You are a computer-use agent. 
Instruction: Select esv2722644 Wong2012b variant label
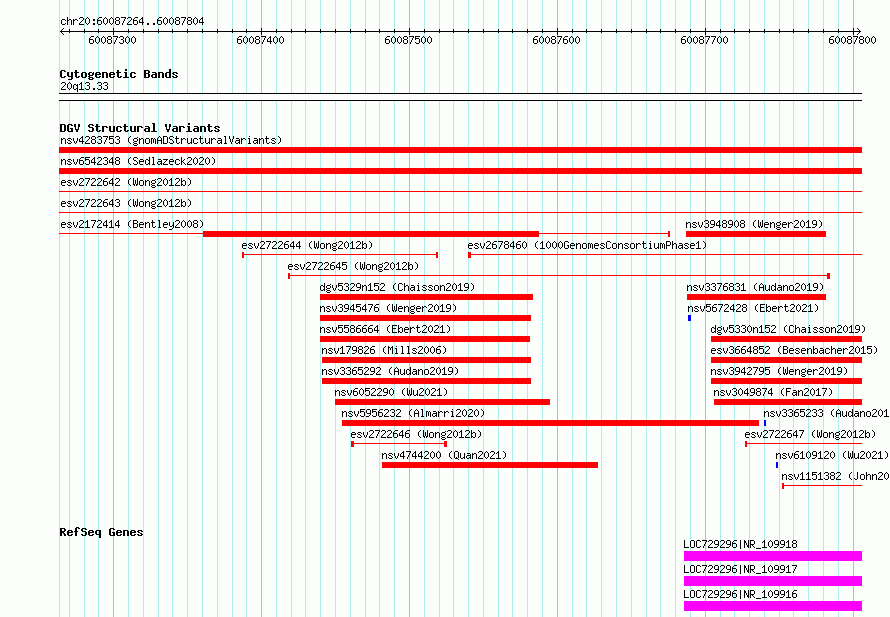[x=307, y=245]
